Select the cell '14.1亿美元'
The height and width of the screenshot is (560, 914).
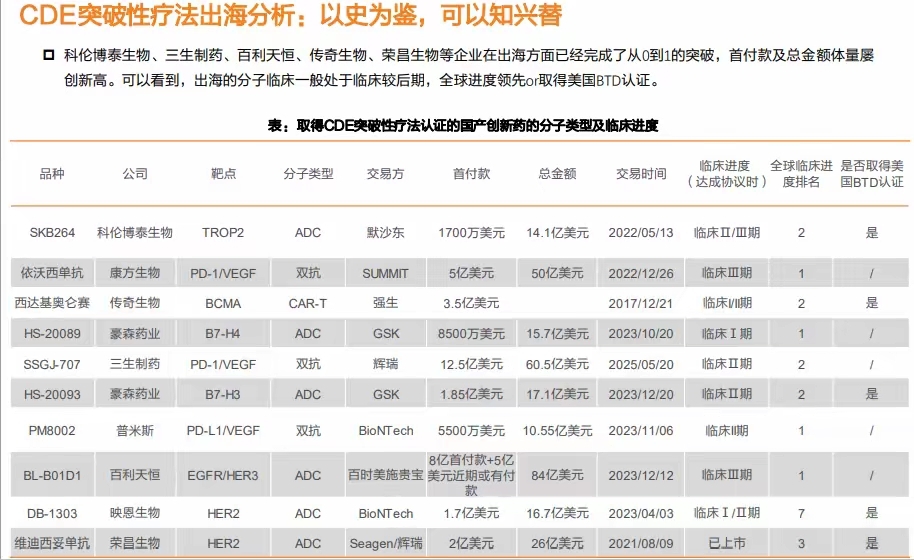click(557, 233)
